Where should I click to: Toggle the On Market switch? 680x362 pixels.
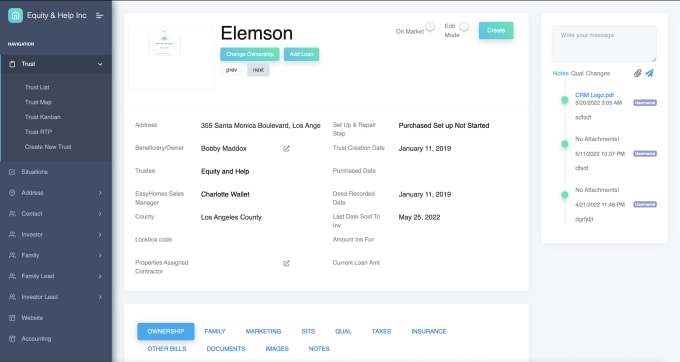click(430, 27)
